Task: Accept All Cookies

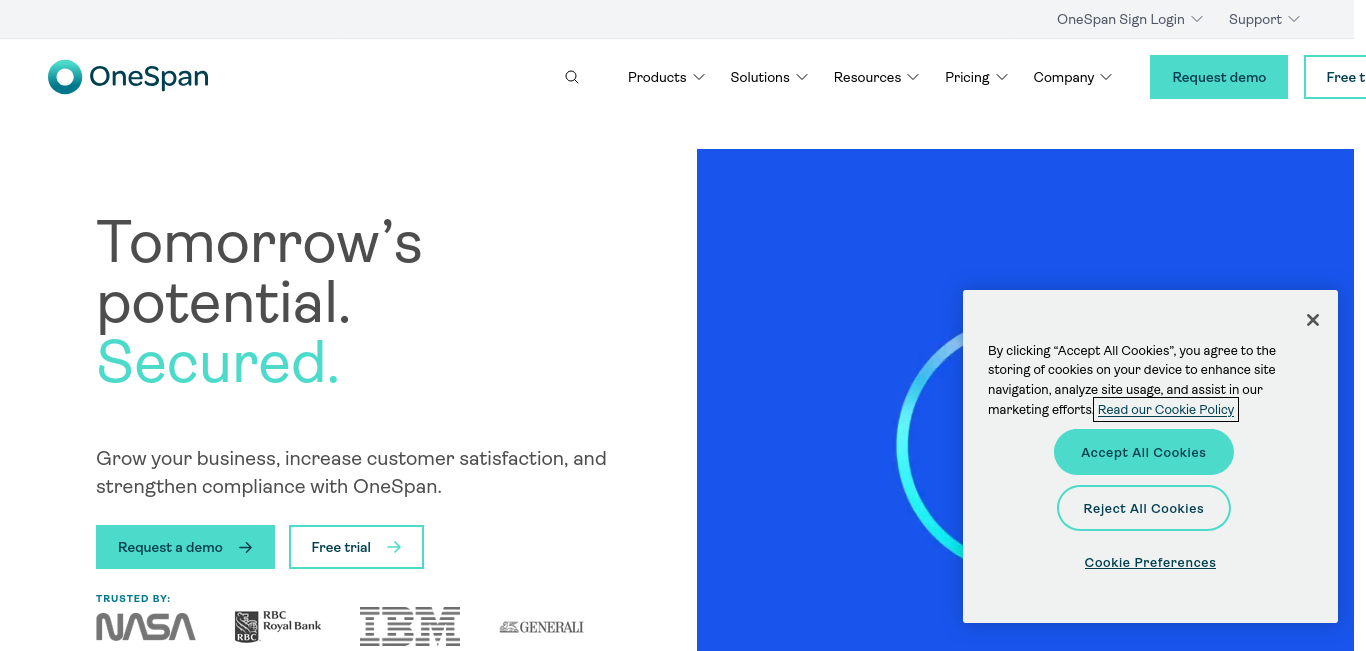Action: click(x=1144, y=452)
